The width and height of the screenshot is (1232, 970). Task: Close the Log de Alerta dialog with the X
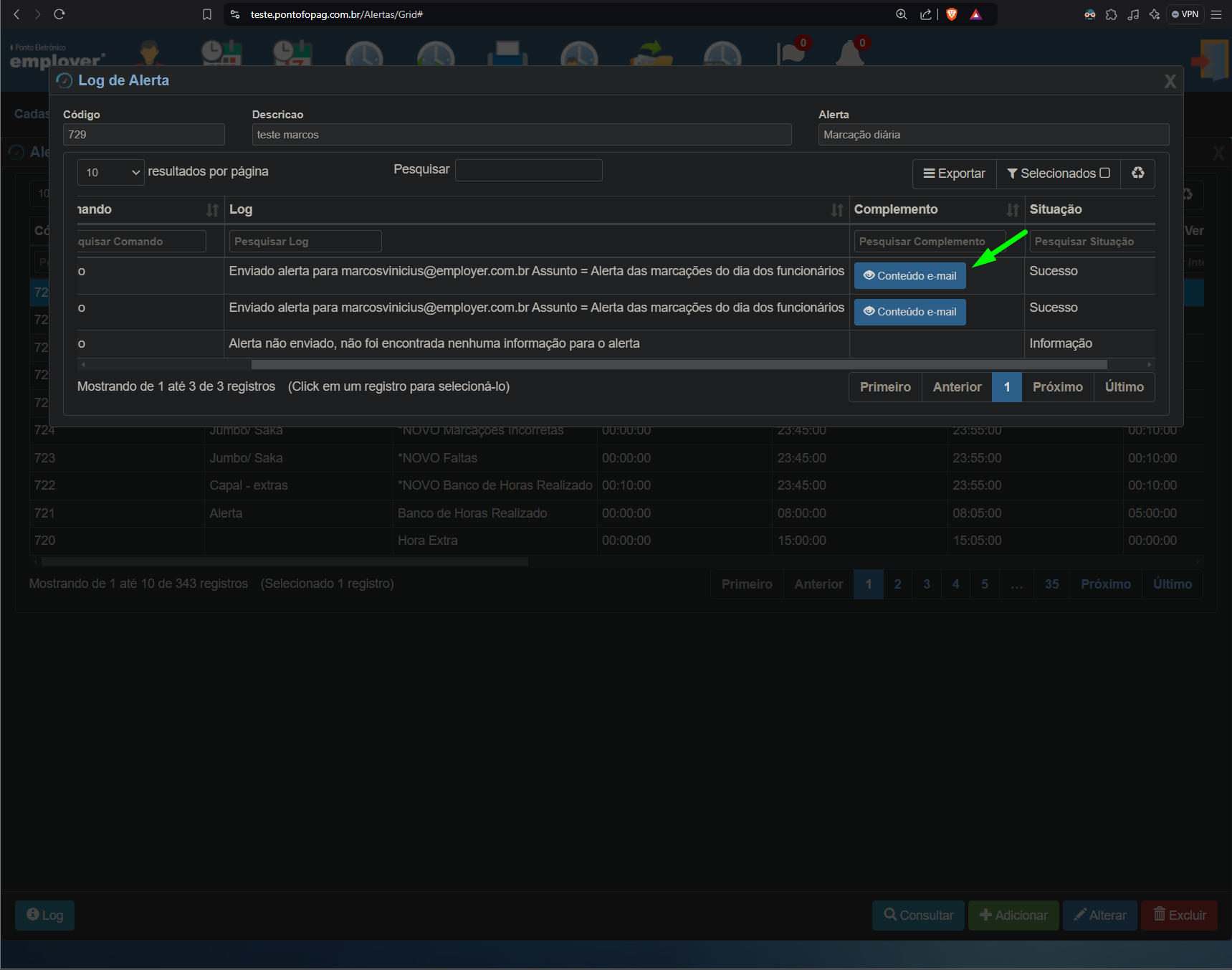(x=1170, y=82)
